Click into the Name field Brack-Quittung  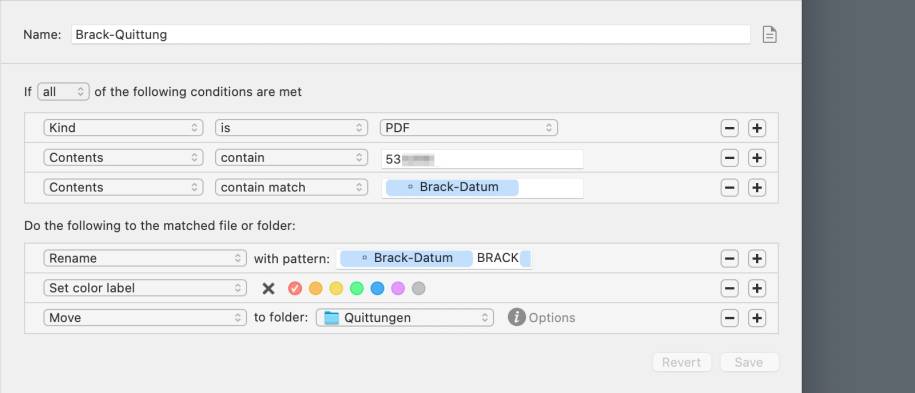click(x=411, y=34)
